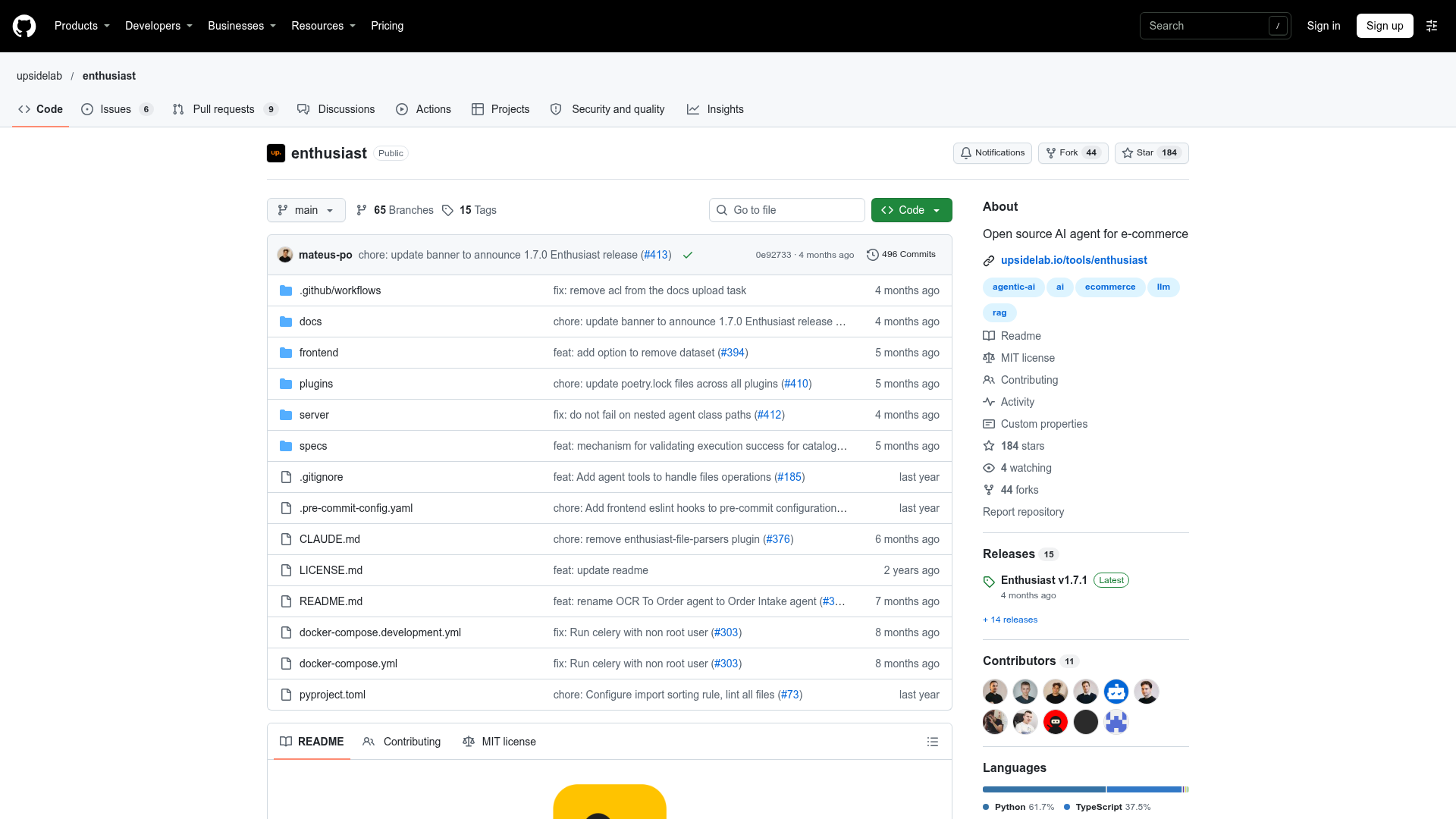Click the Sign up button
This screenshot has height=819, width=1456.
tap(1385, 26)
